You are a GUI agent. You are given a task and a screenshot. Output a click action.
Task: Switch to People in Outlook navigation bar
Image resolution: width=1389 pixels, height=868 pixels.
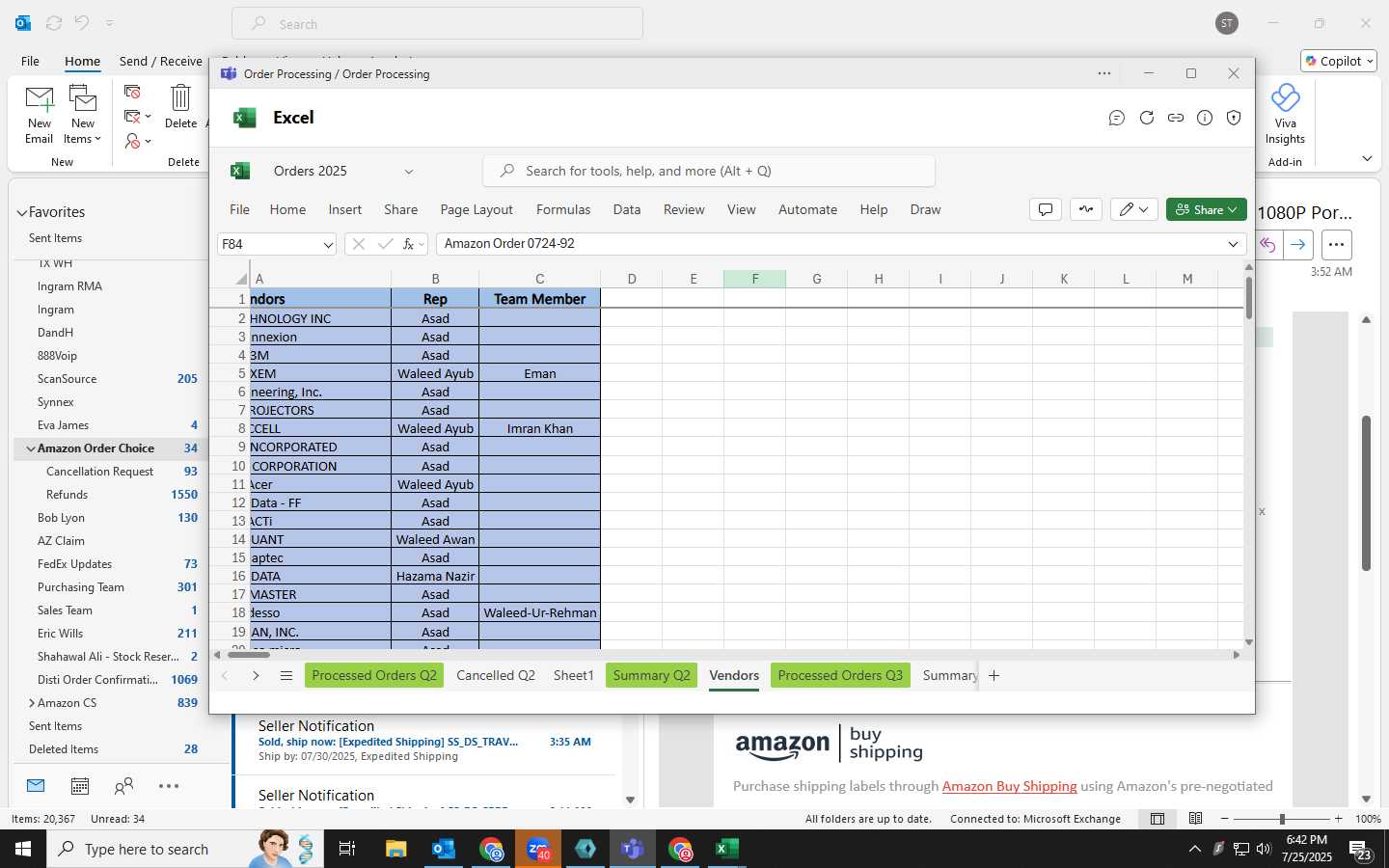(x=123, y=786)
